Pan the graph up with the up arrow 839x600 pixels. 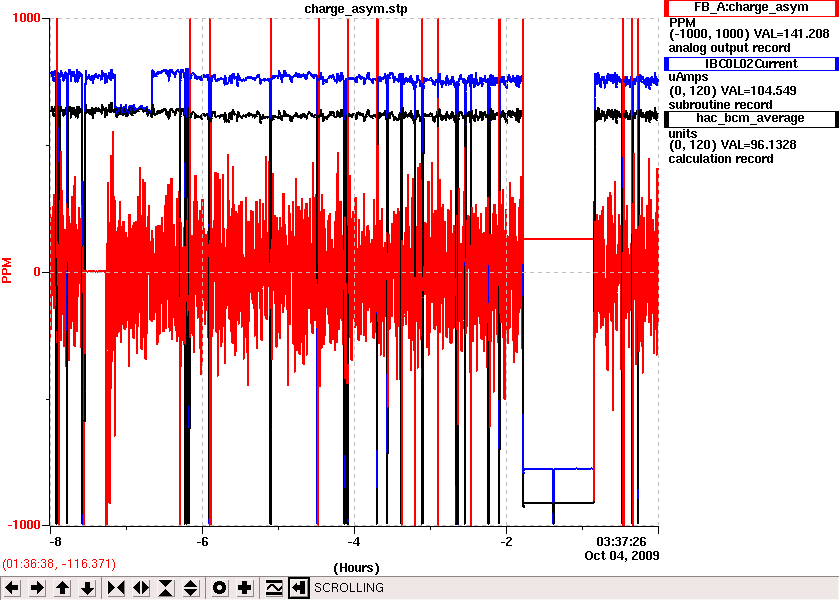point(62,588)
